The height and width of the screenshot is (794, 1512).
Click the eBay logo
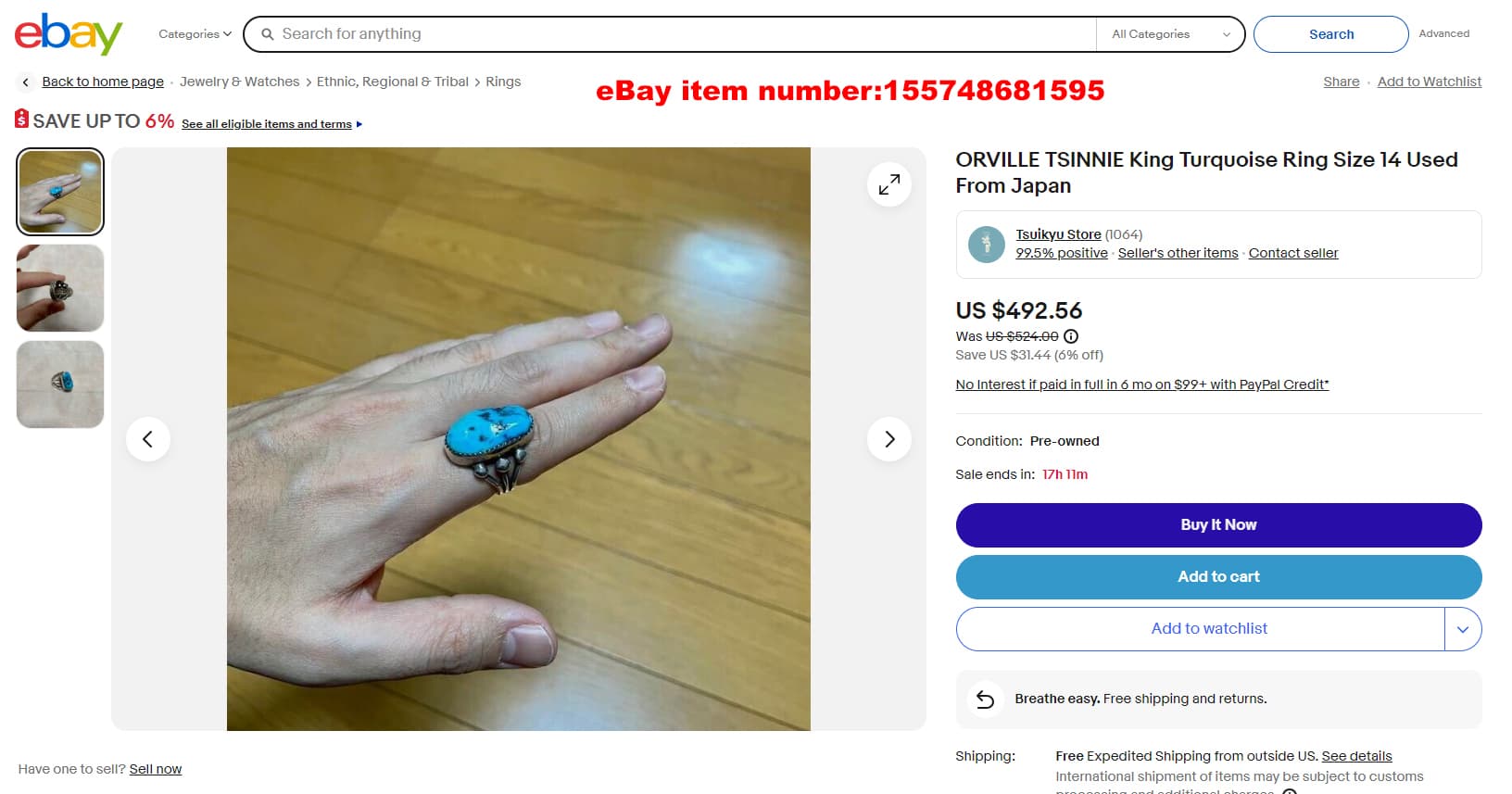point(69,34)
